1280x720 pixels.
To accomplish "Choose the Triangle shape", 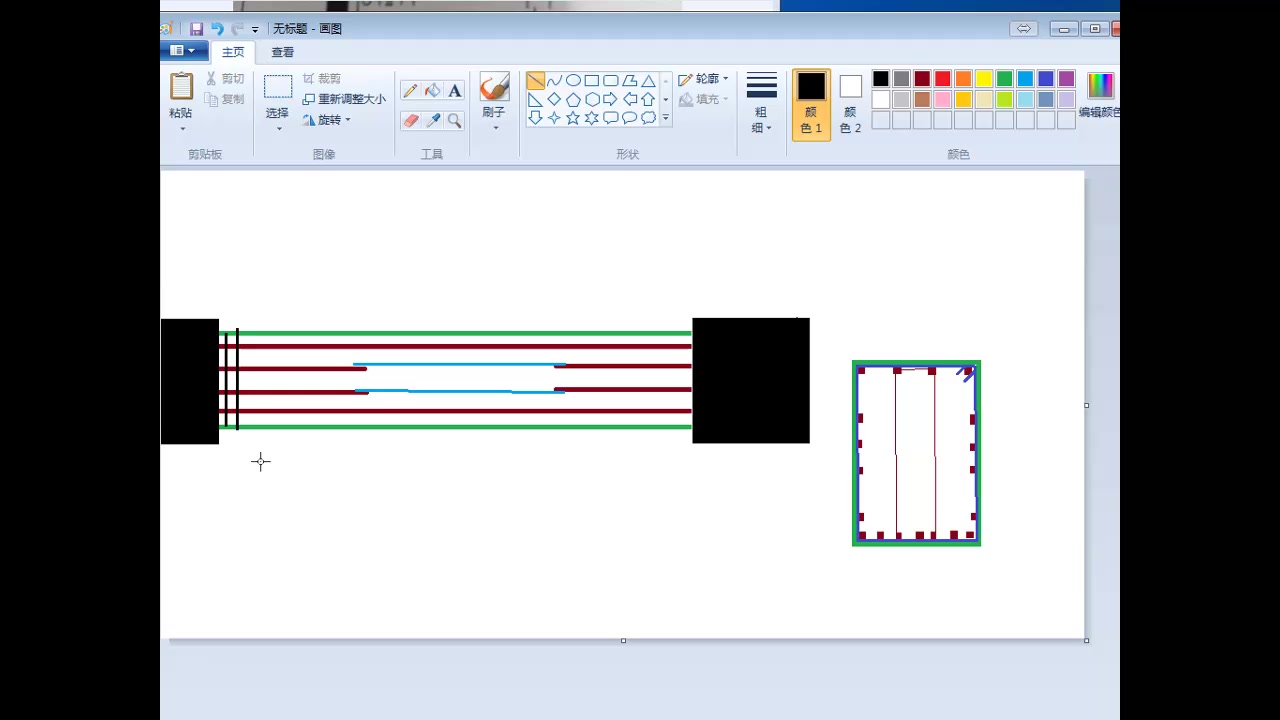I will pos(648,81).
